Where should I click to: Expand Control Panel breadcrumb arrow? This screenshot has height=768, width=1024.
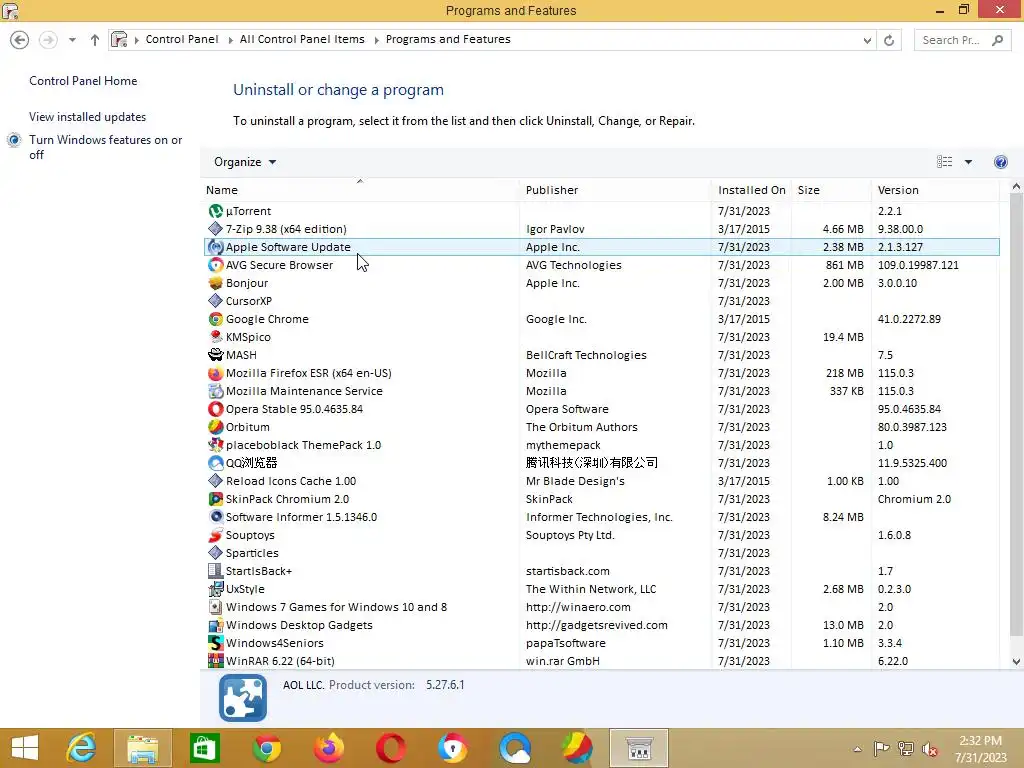point(231,40)
